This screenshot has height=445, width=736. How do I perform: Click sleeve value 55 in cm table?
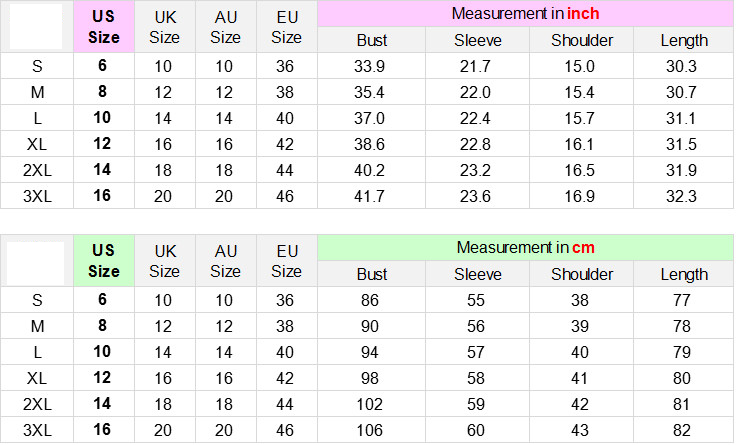(478, 299)
